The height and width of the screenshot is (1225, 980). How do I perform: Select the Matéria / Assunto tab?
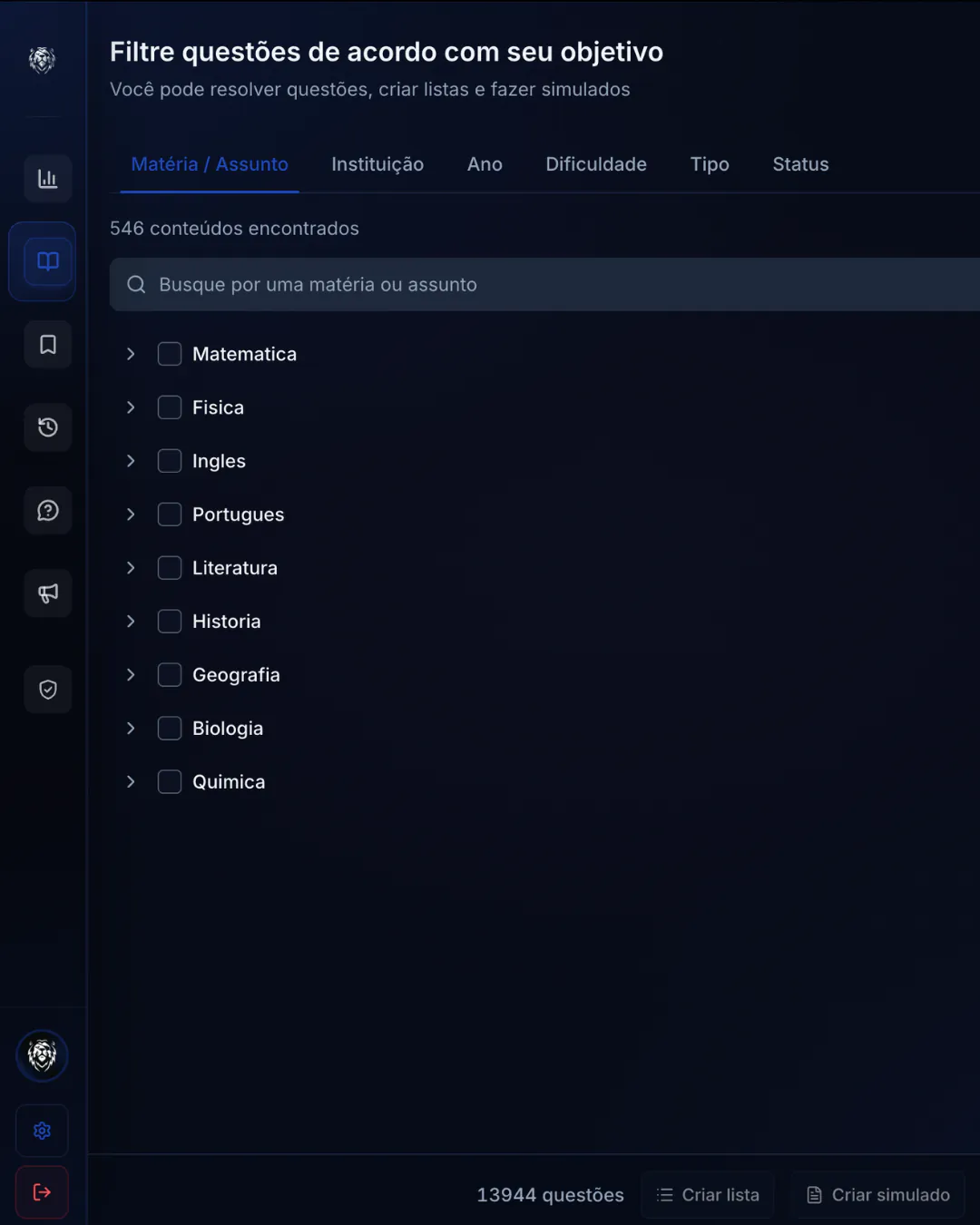[x=210, y=164]
